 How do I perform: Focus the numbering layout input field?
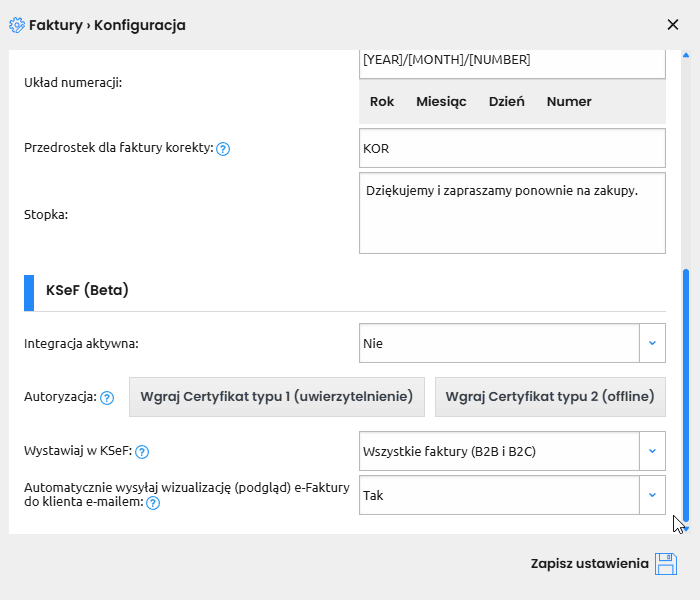tap(511, 62)
